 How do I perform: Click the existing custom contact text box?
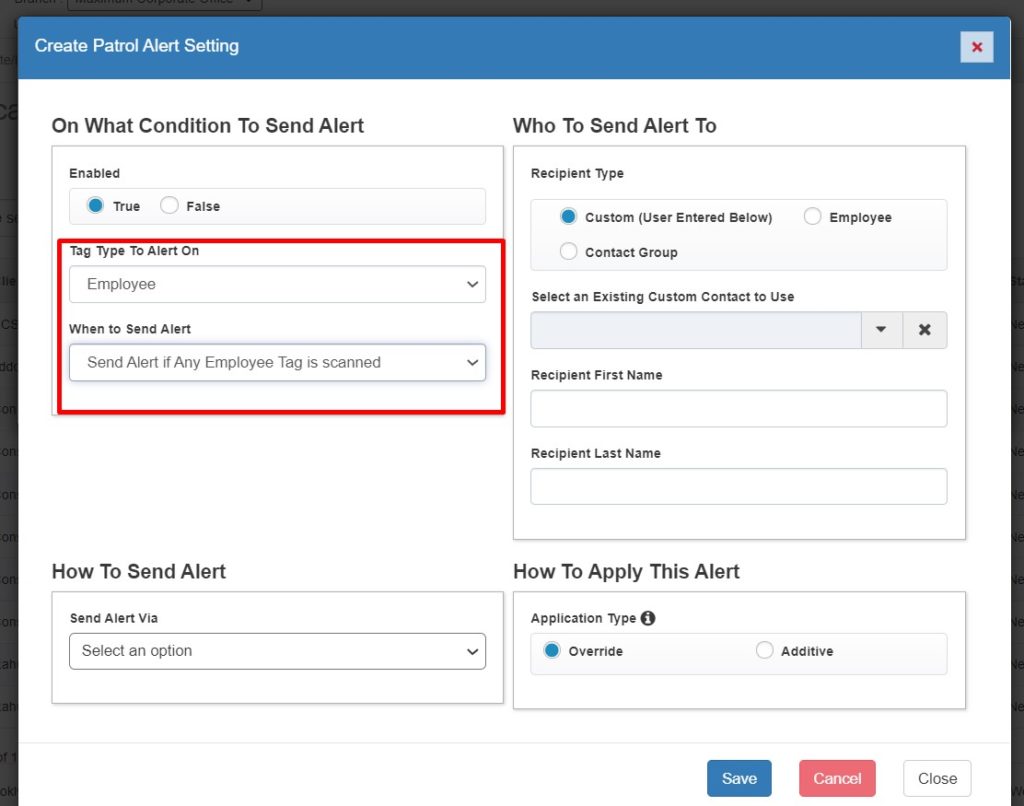pos(695,330)
